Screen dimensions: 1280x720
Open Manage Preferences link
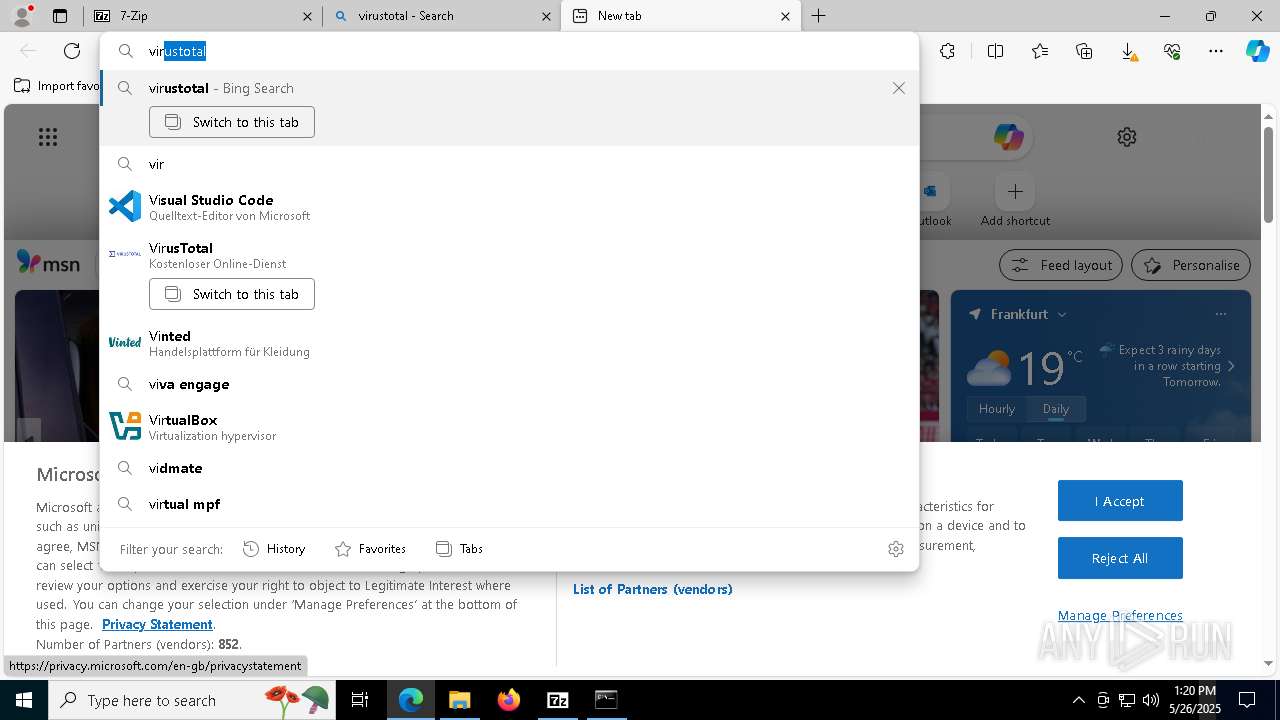click(1120, 615)
